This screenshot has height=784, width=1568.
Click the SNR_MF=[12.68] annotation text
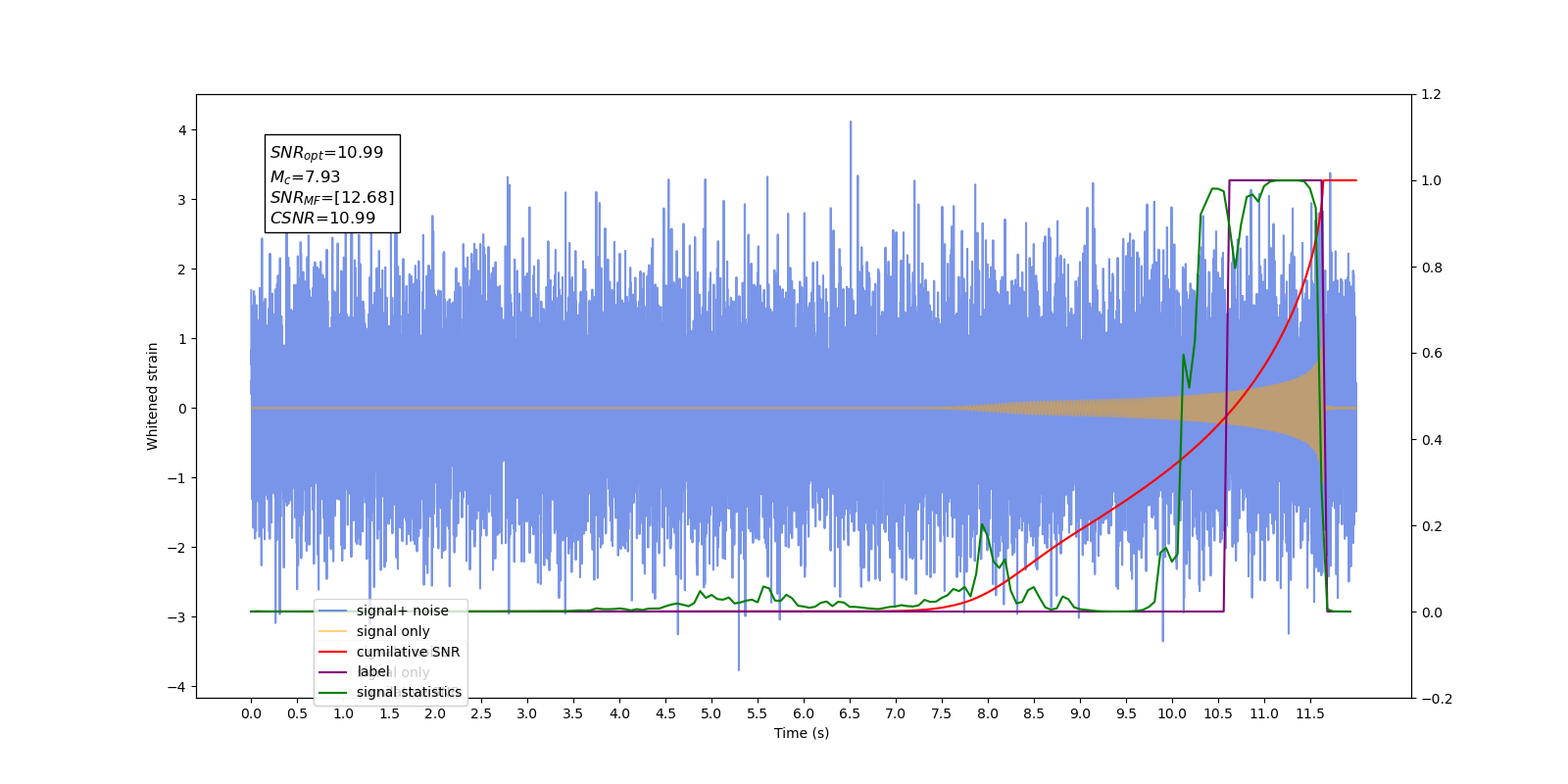pos(332,198)
